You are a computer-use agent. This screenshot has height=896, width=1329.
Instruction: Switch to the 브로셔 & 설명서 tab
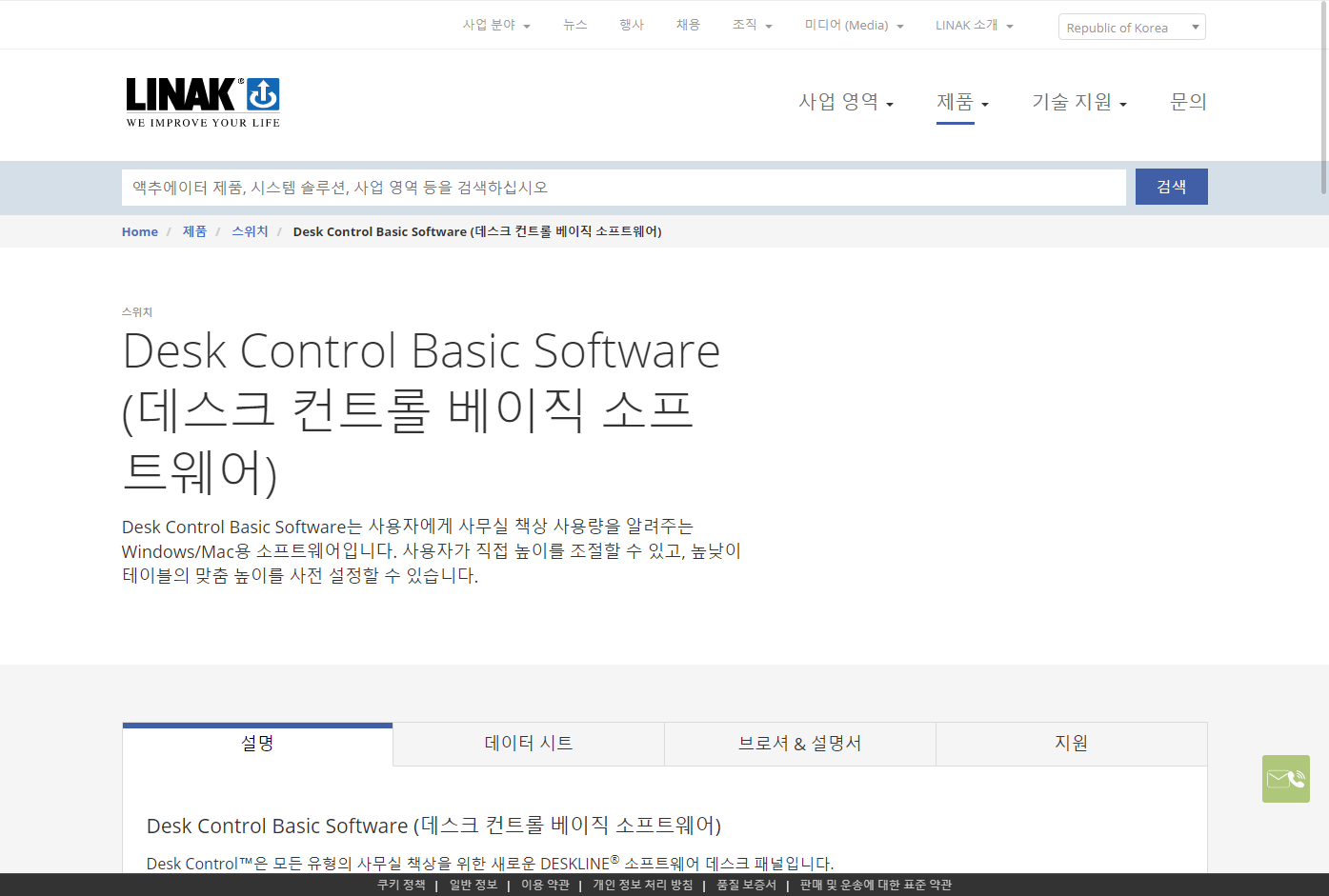800,744
